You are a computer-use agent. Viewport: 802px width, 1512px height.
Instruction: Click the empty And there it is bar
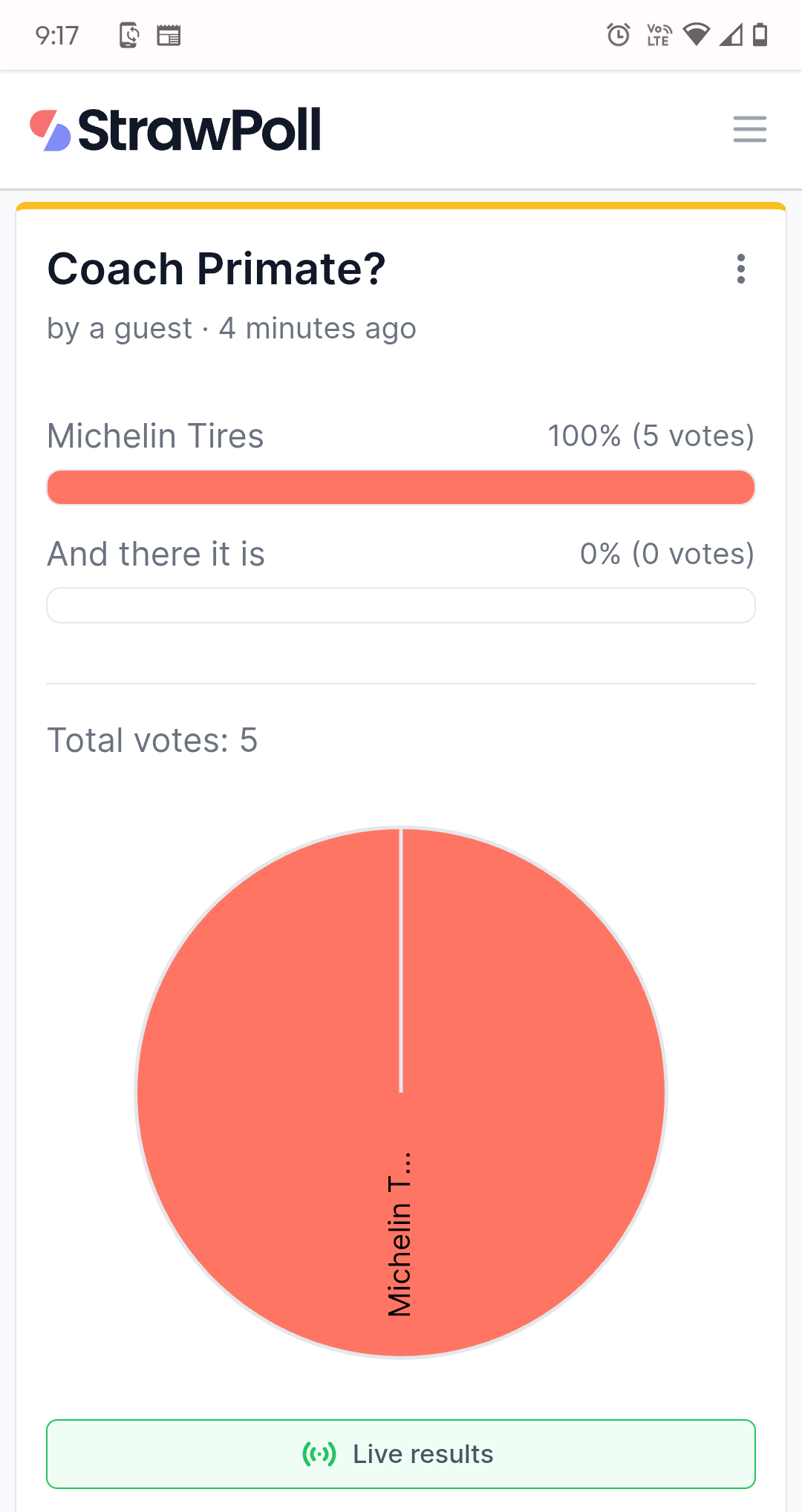click(x=401, y=606)
